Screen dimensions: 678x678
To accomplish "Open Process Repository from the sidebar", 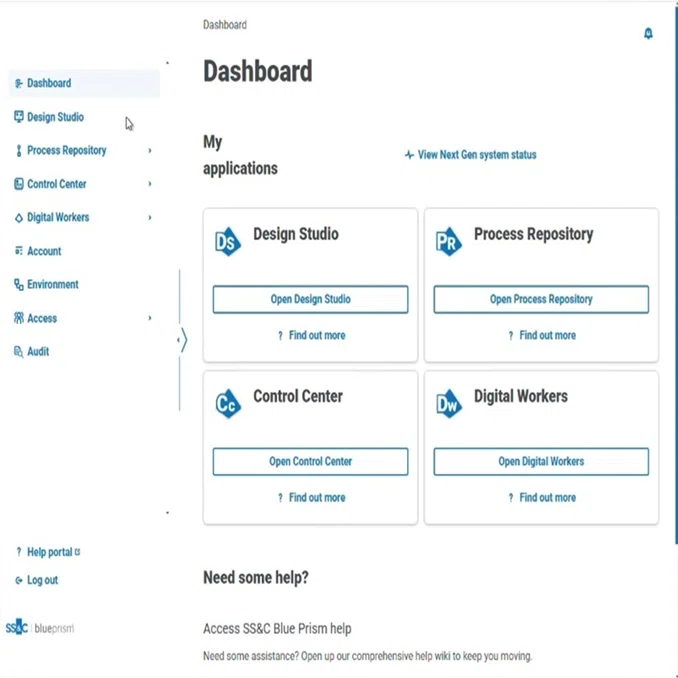I will coord(84,150).
